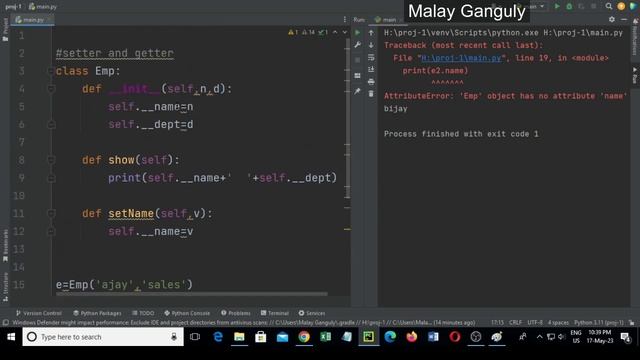The width and height of the screenshot is (640, 360).
Task: Collapse the show method fold marker
Action: point(51,160)
